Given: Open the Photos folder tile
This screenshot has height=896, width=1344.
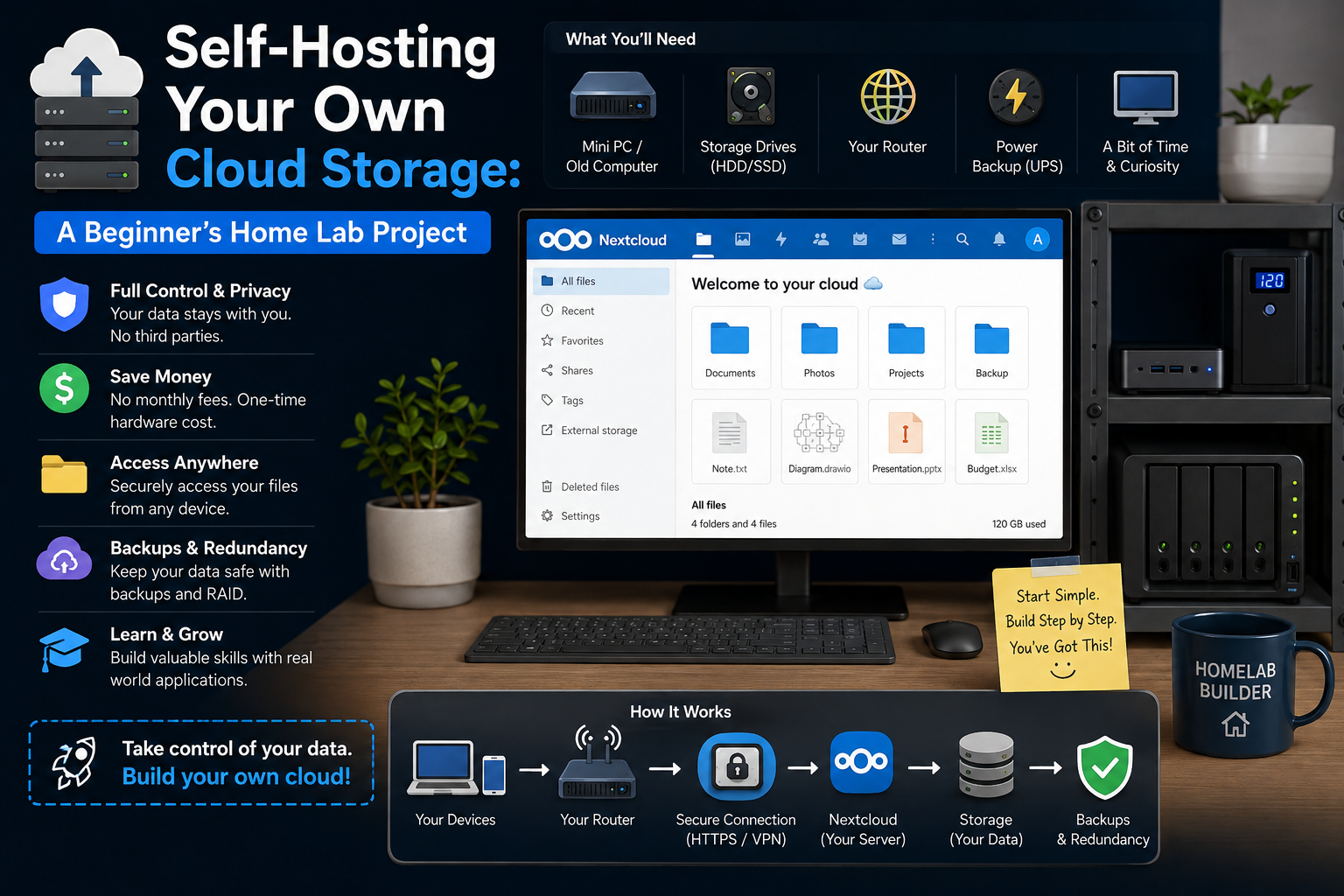Looking at the screenshot, I should 819,347.
